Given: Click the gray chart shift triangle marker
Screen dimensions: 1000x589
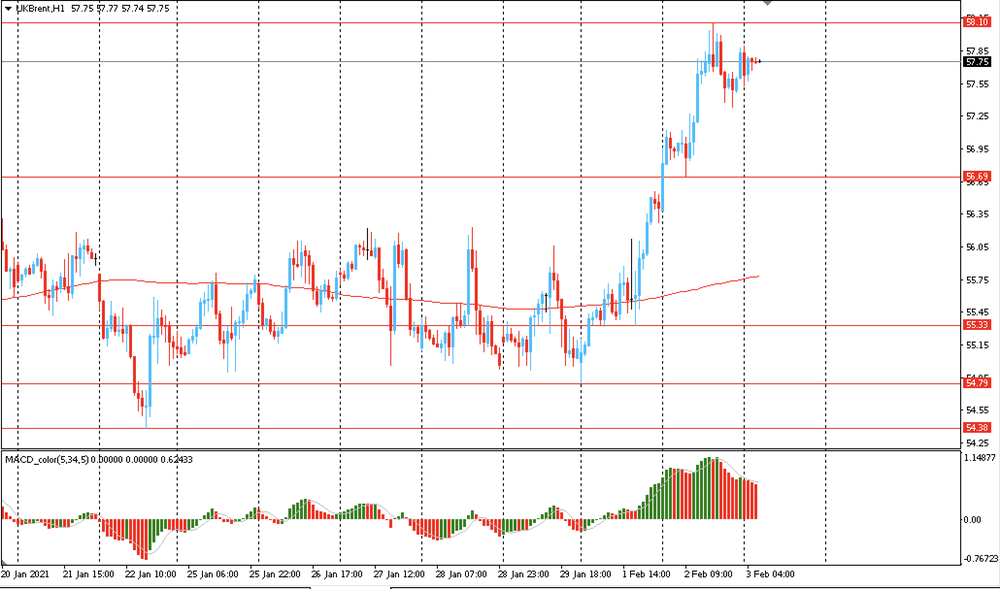Looking at the screenshot, I should 767,4.
